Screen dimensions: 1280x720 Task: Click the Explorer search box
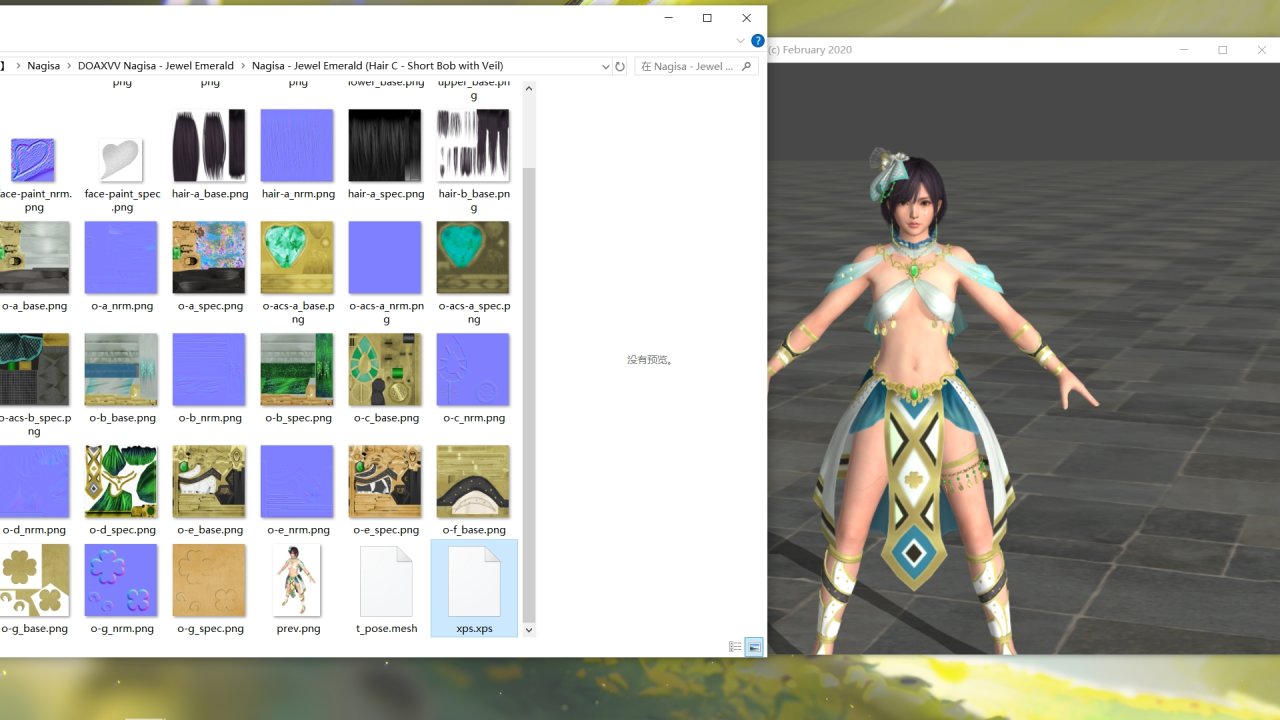point(696,66)
